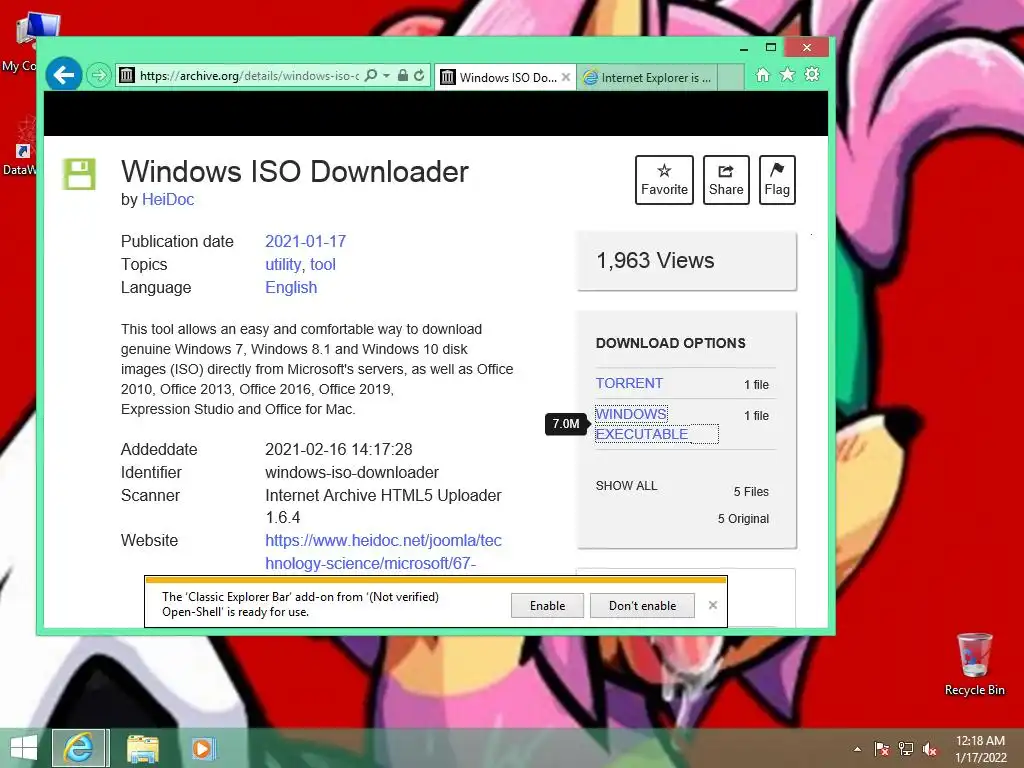This screenshot has height=768, width=1024.
Task: Maximize the Internet Explorer window
Action: pyautogui.click(x=771, y=48)
